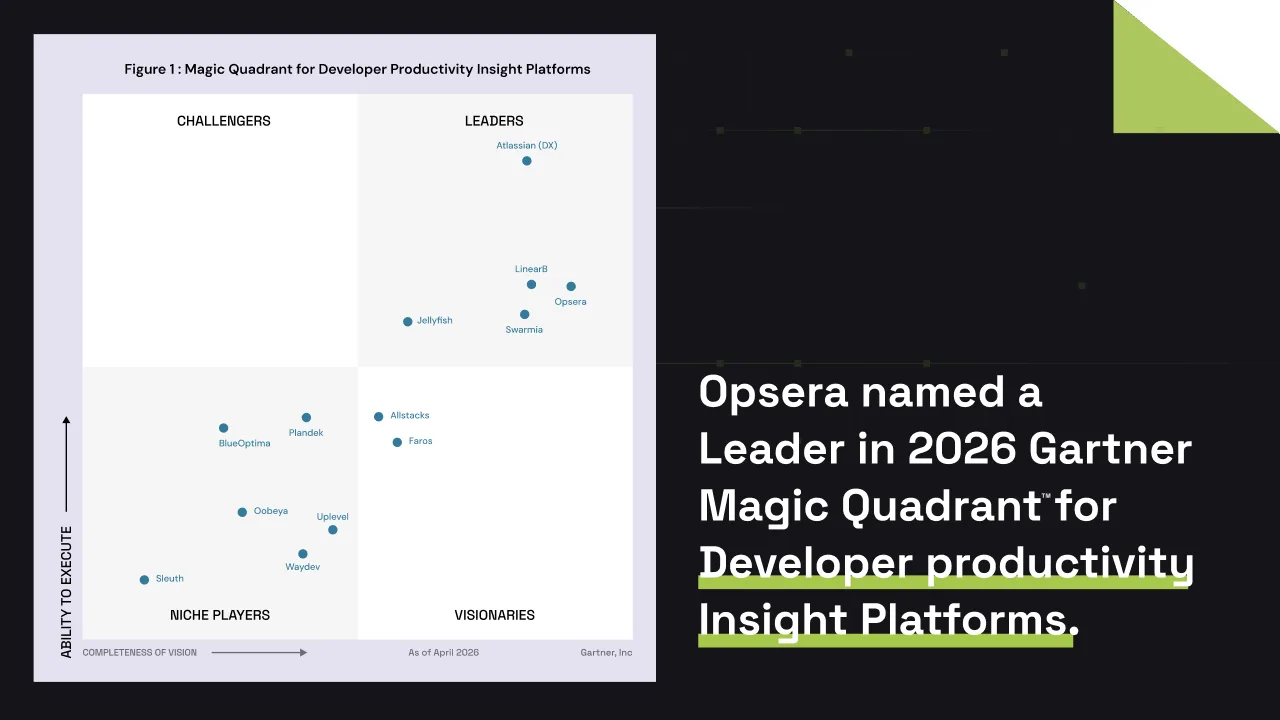
Task: Select the Allstacks data point dot
Action: [x=378, y=417]
